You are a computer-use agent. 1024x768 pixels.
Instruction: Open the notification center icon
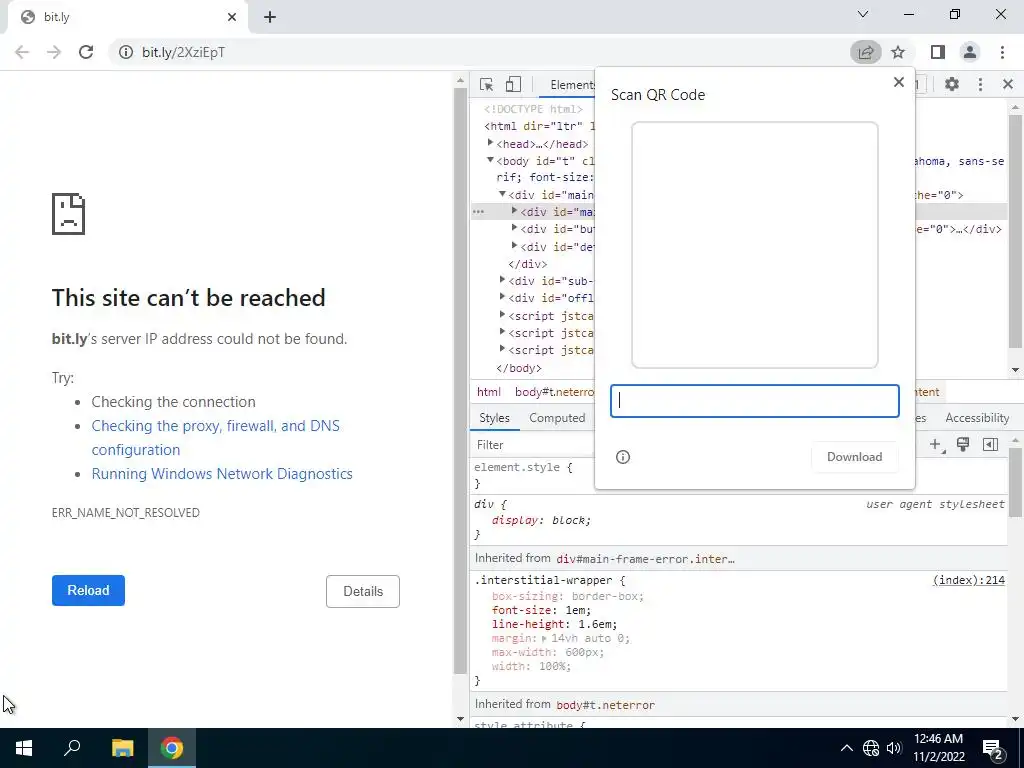993,750
